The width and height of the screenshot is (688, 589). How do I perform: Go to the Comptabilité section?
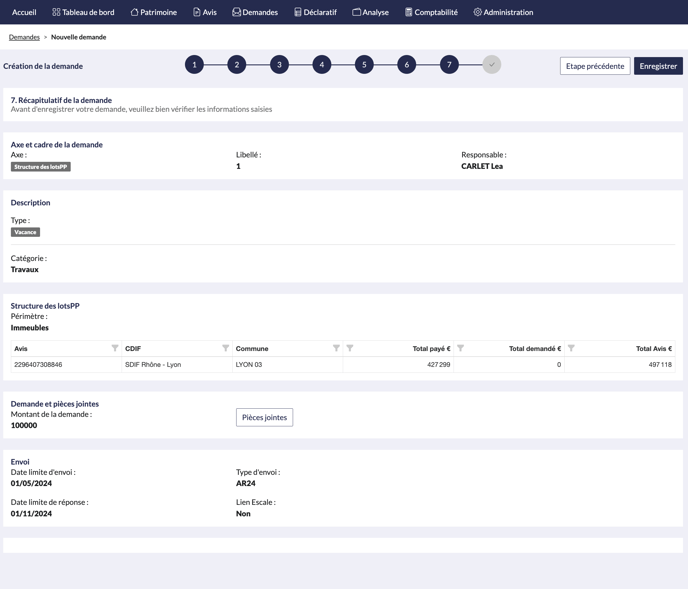pyautogui.click(x=431, y=12)
